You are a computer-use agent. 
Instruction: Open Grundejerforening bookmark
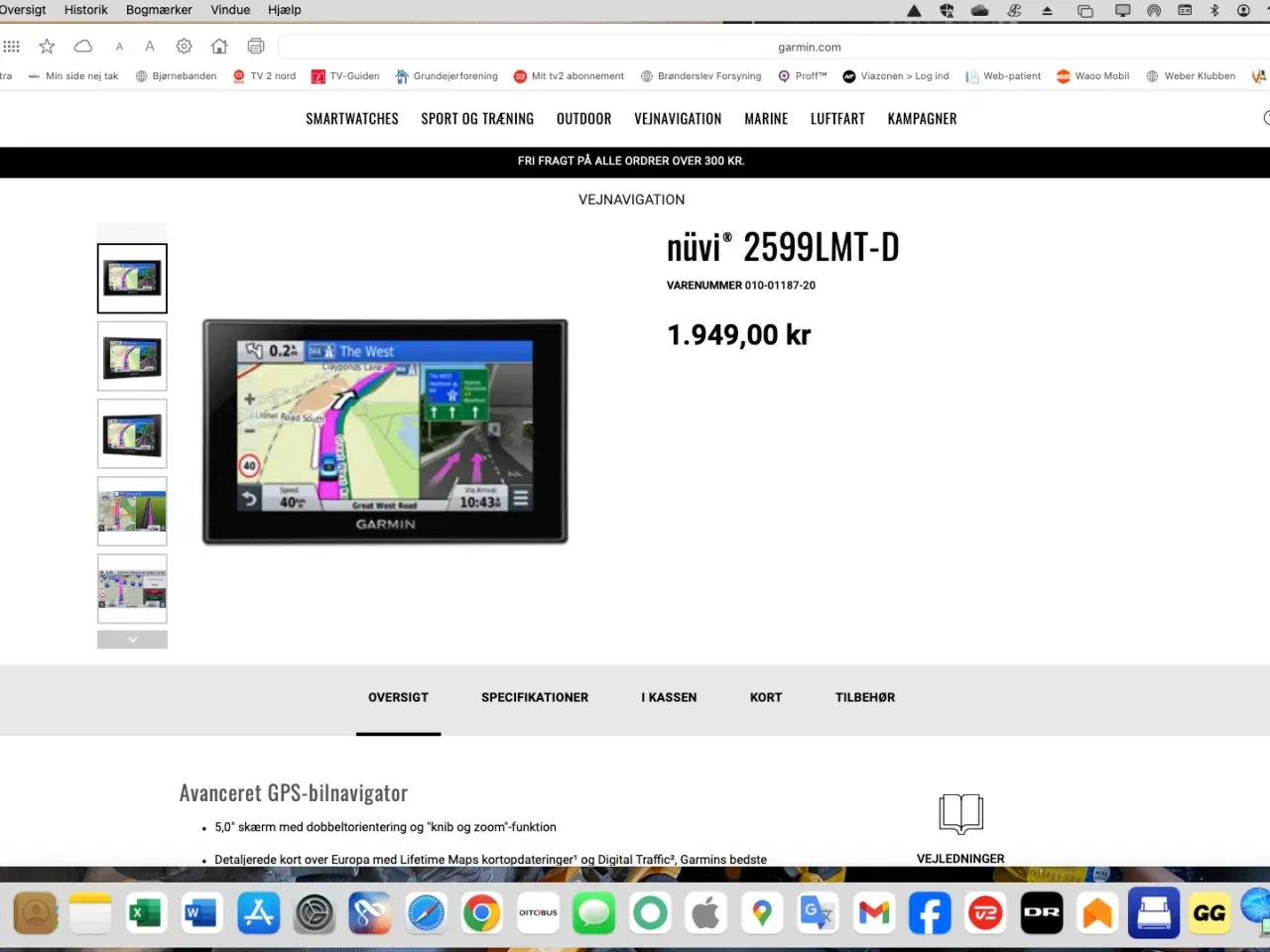[446, 76]
